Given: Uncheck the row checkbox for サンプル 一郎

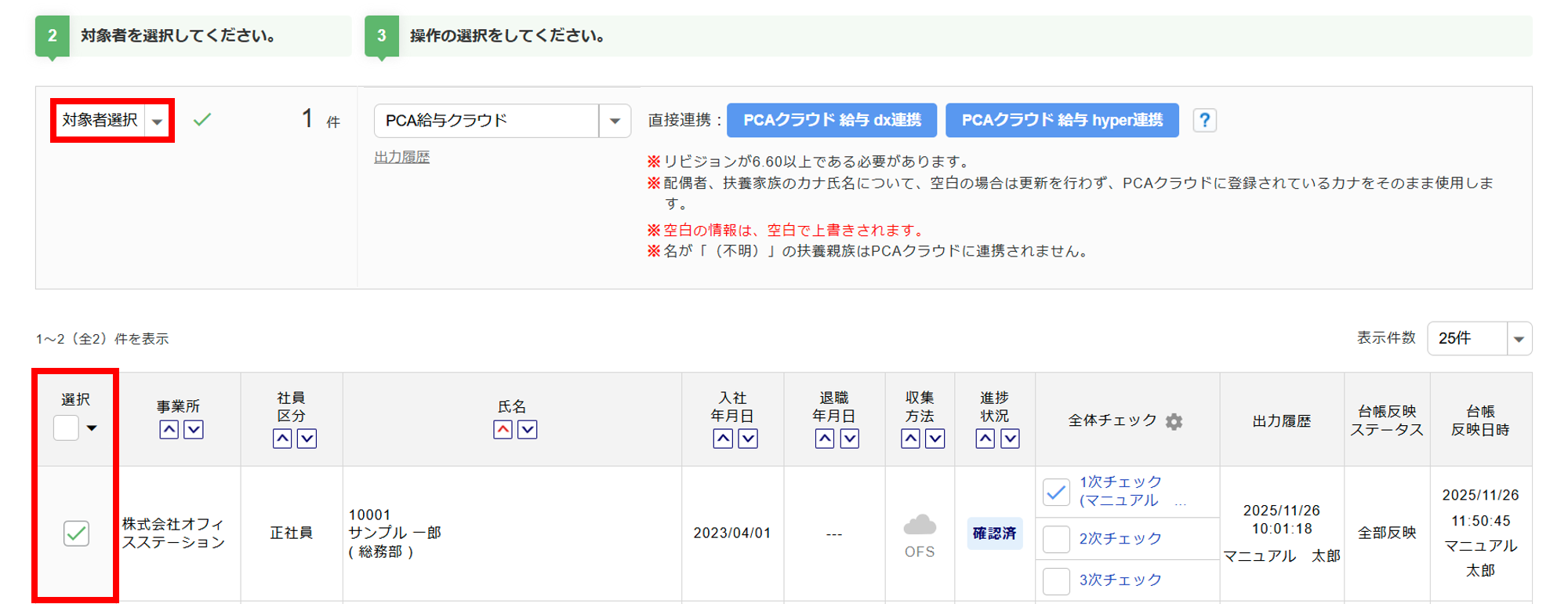Looking at the screenshot, I should 76,533.
